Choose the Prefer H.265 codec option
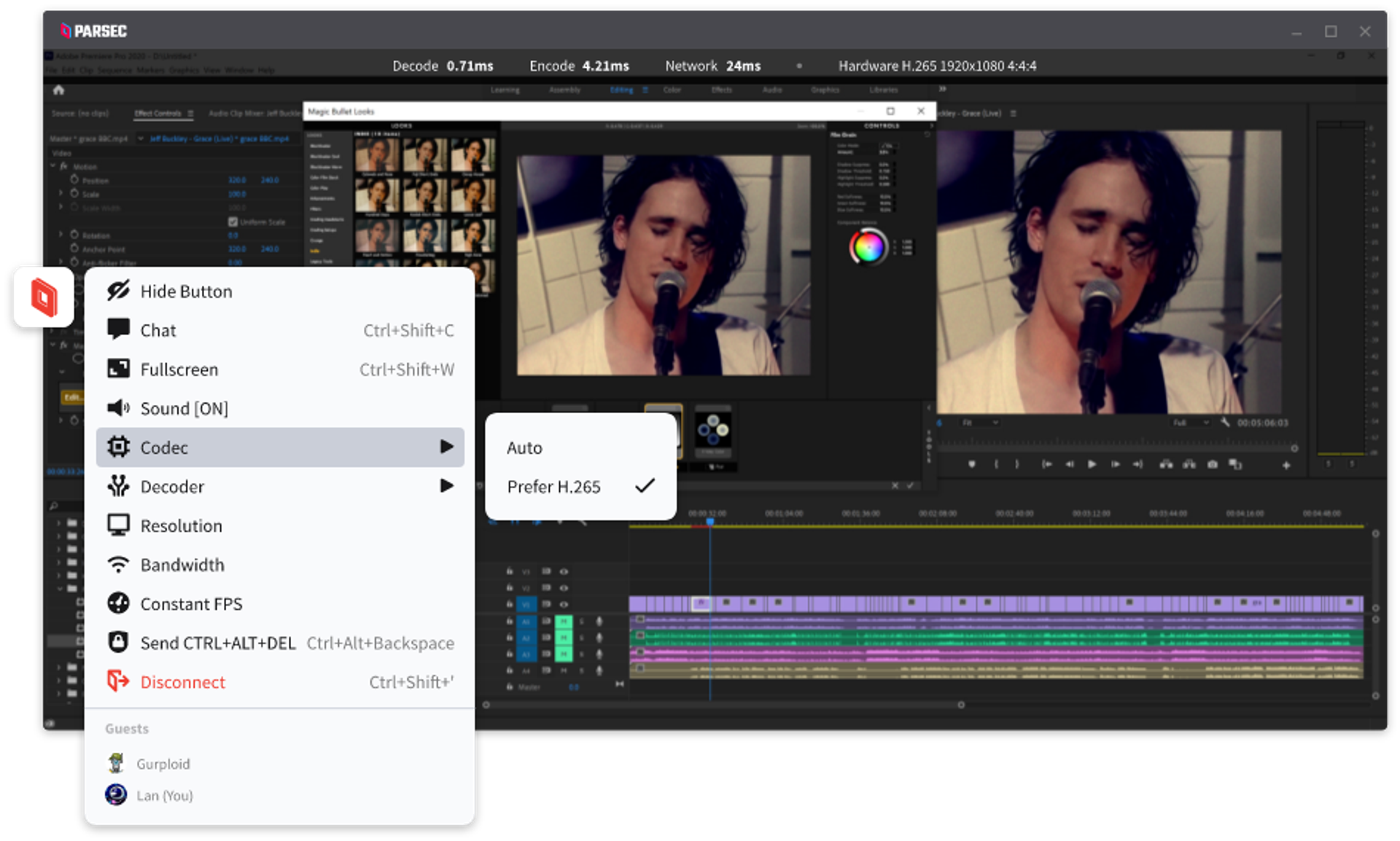 (580, 486)
